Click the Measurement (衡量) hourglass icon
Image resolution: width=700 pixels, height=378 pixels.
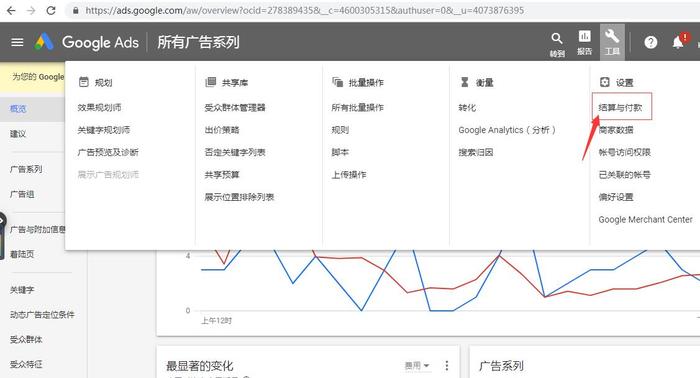coord(465,82)
